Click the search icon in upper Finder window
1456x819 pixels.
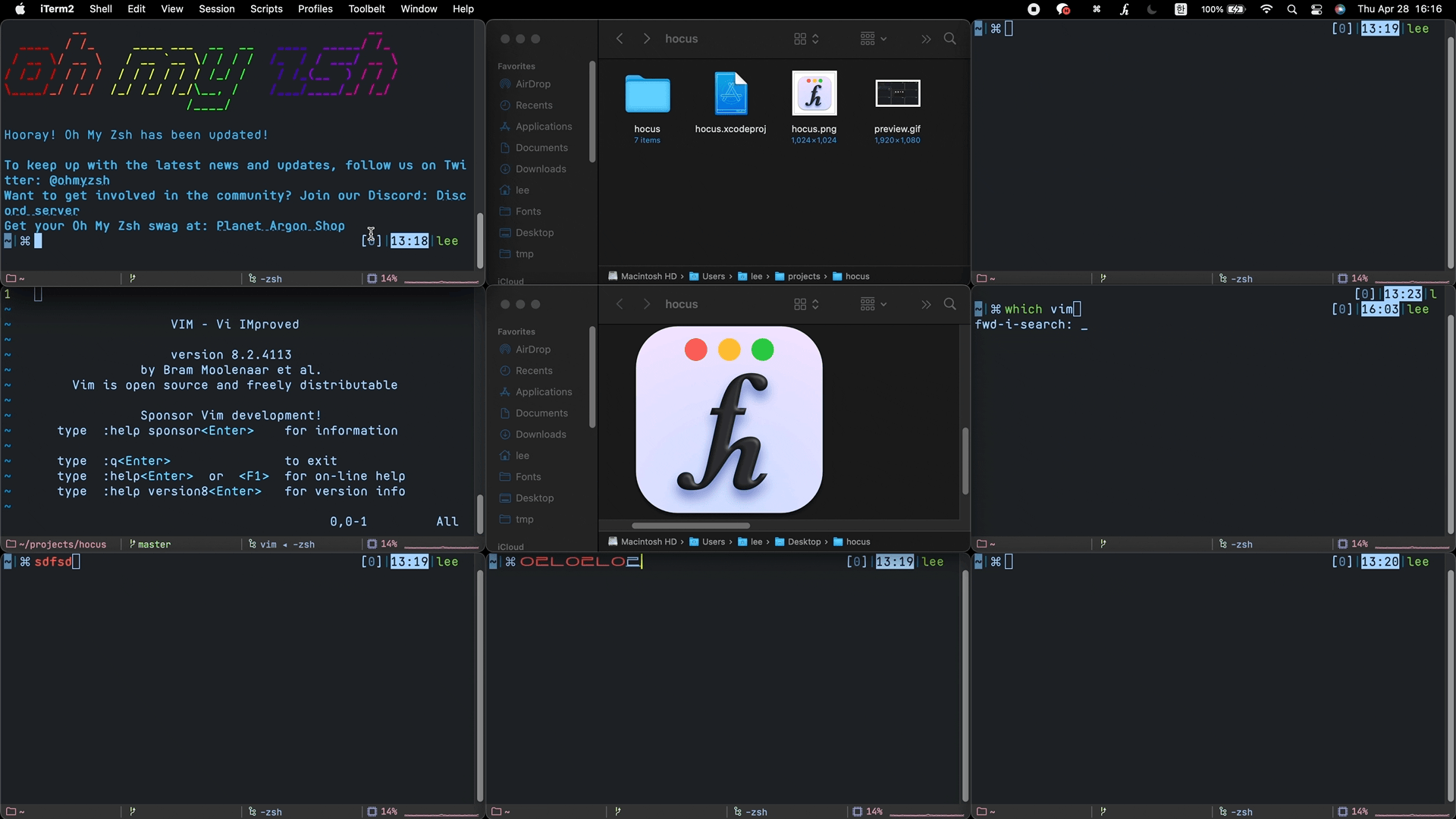949,39
